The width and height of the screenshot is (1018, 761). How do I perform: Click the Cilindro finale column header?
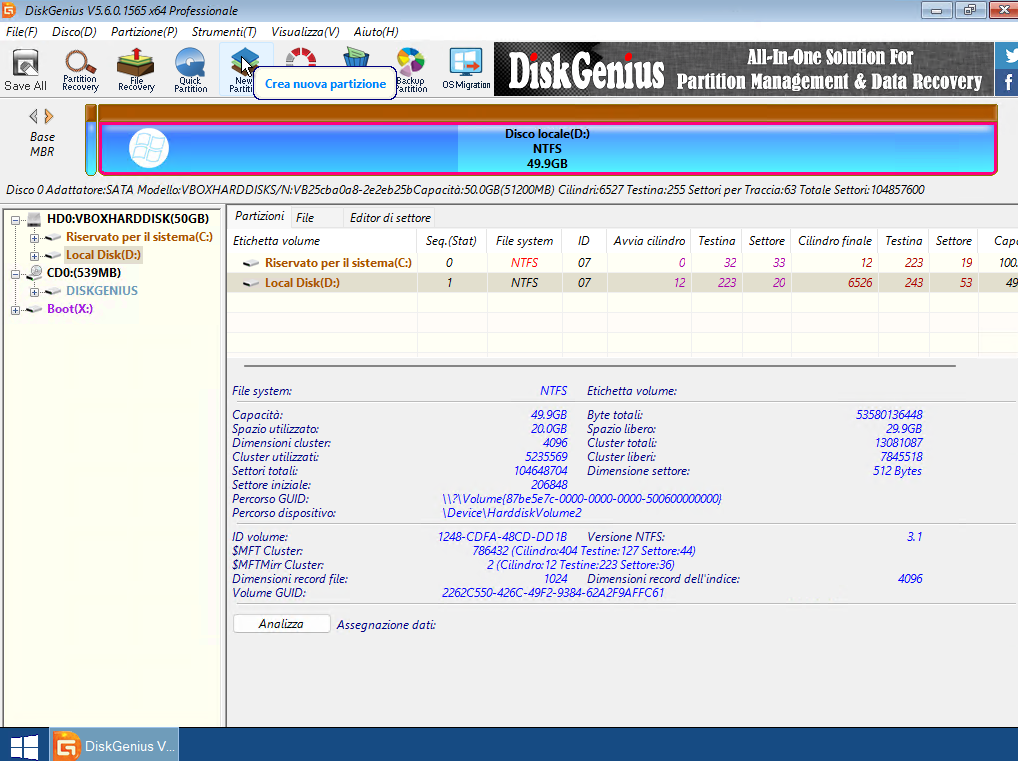835,241
